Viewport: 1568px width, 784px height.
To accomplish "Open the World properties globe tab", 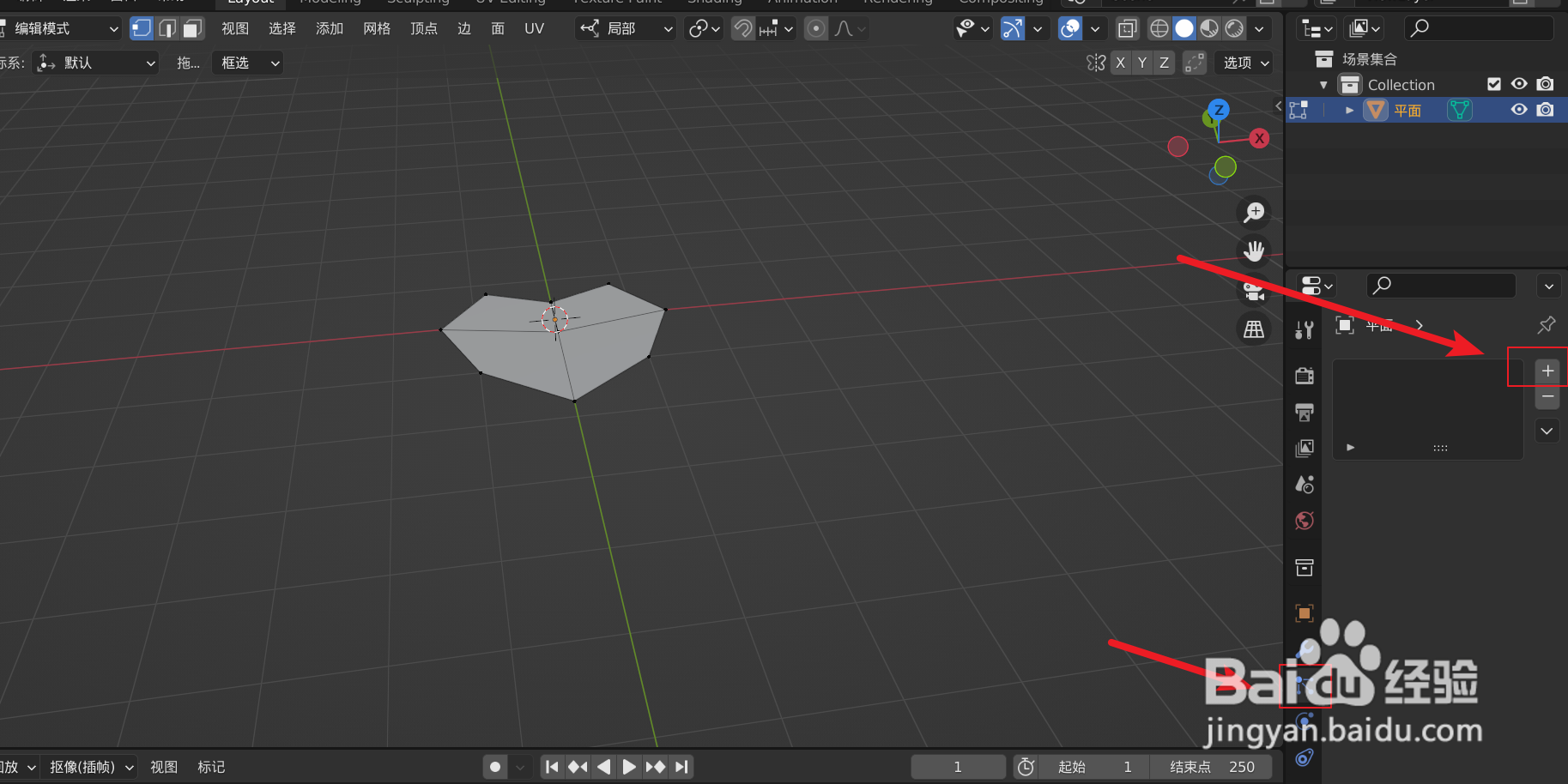I will click(x=1305, y=521).
